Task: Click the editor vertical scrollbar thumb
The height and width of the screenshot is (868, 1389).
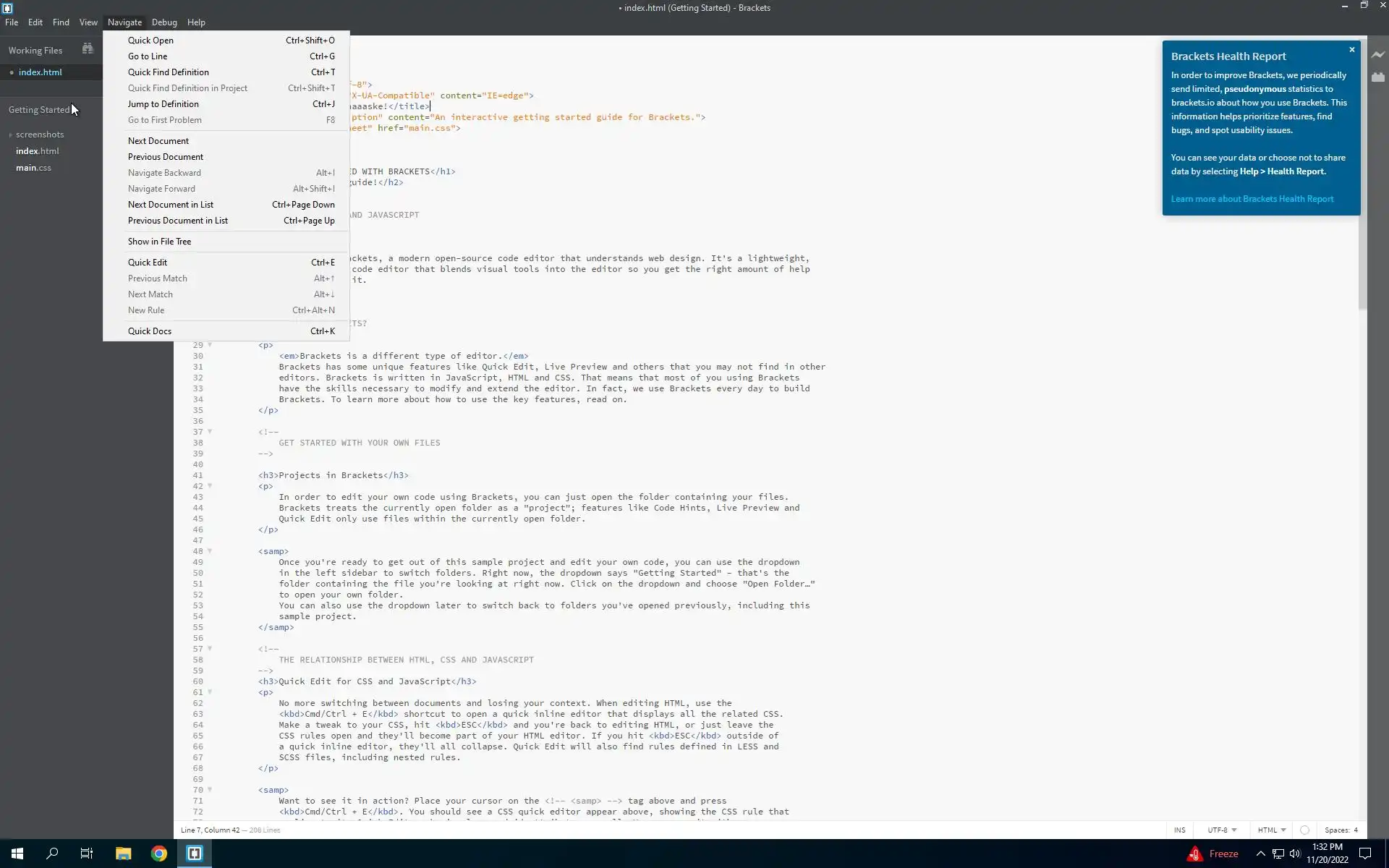Action: click(1362, 260)
